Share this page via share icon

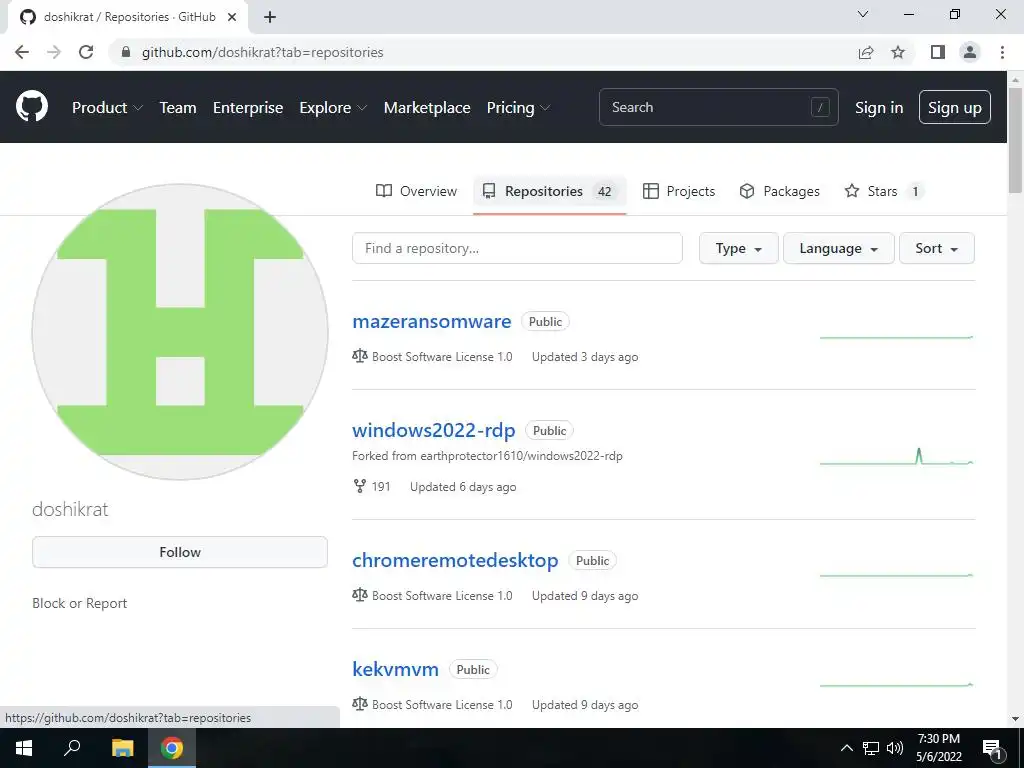(866, 52)
